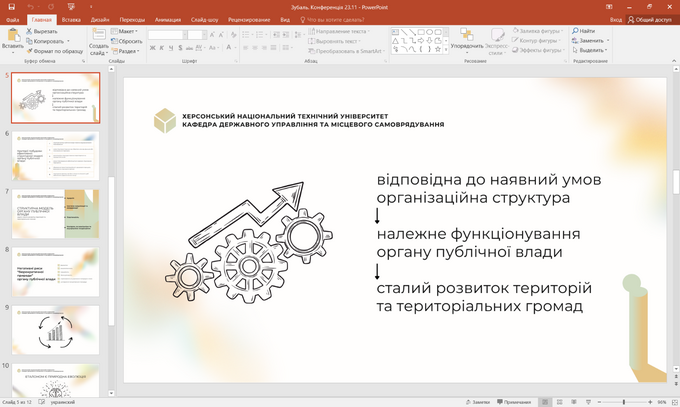Click the Paste (Вставить) clipboard icon
Image resolution: width=680 pixels, height=407 pixels.
pyautogui.click(x=13, y=34)
